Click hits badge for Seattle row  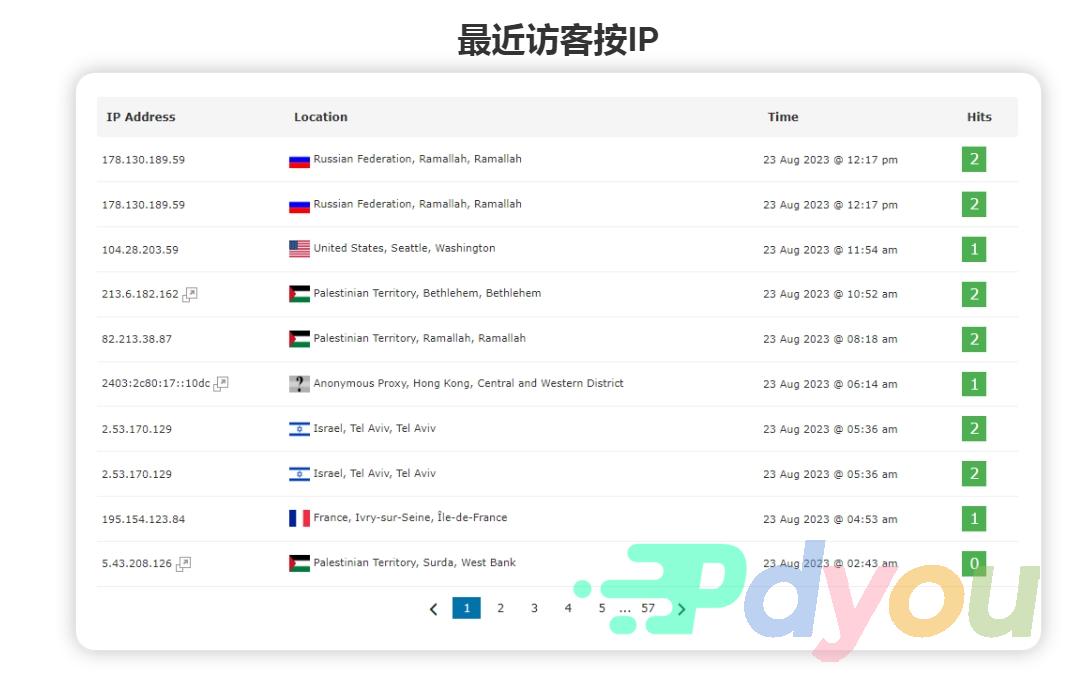click(x=974, y=249)
